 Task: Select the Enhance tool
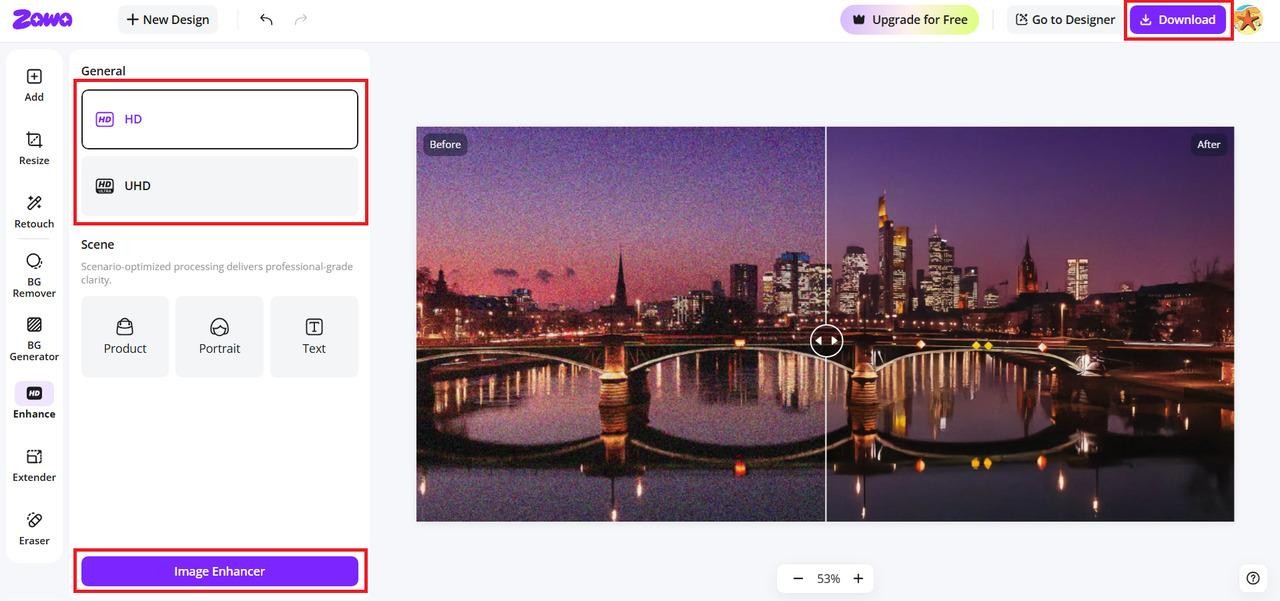tap(34, 401)
